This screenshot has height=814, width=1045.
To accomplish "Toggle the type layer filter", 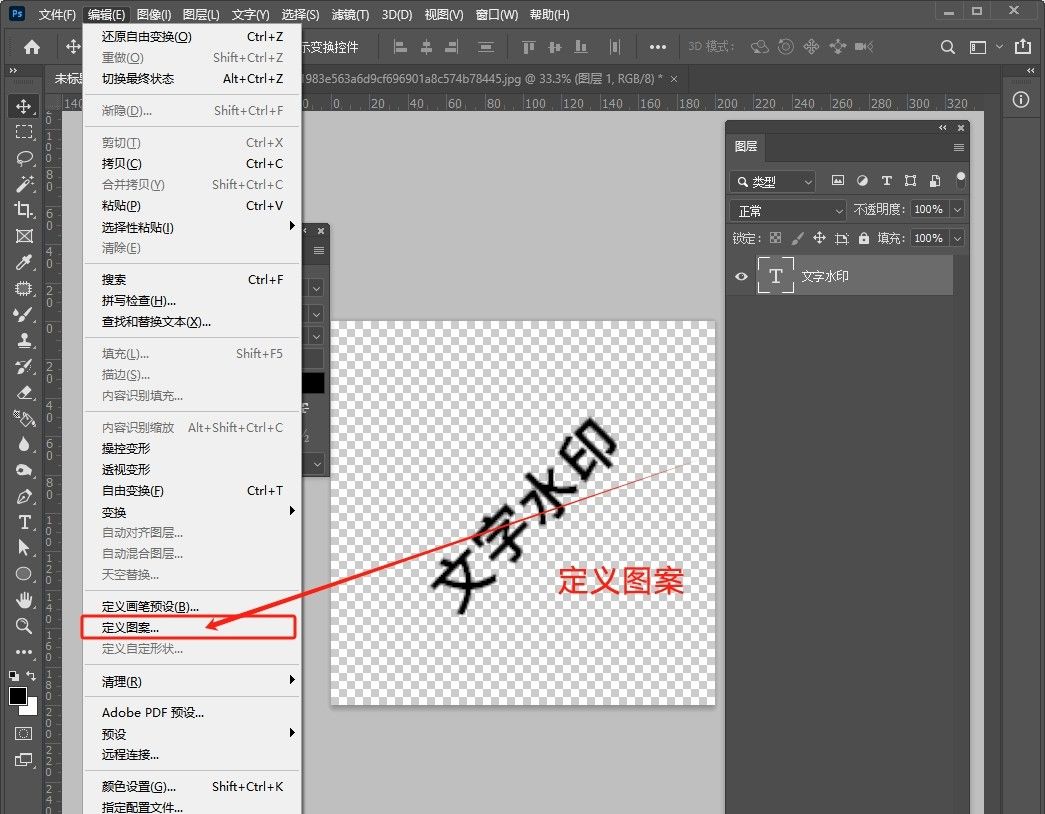I will (886, 181).
